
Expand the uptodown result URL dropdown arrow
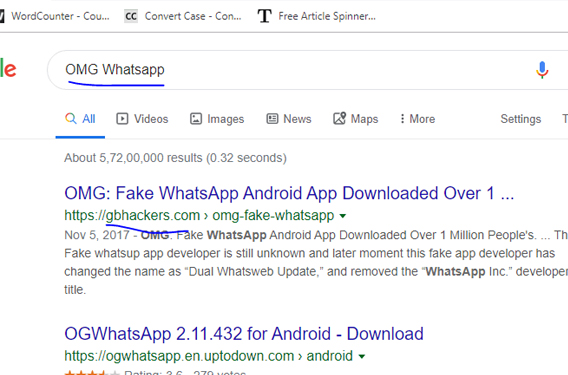click(362, 357)
